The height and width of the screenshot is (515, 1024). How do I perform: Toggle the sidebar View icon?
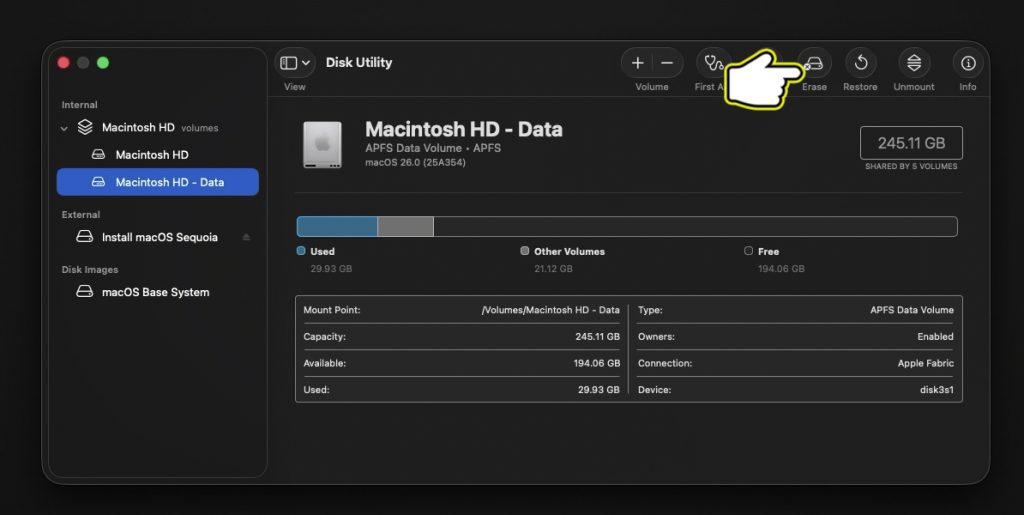click(288, 63)
